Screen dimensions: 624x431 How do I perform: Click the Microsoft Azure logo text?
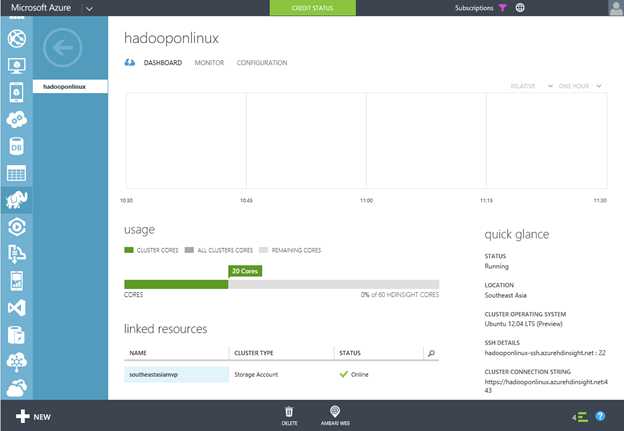click(41, 8)
